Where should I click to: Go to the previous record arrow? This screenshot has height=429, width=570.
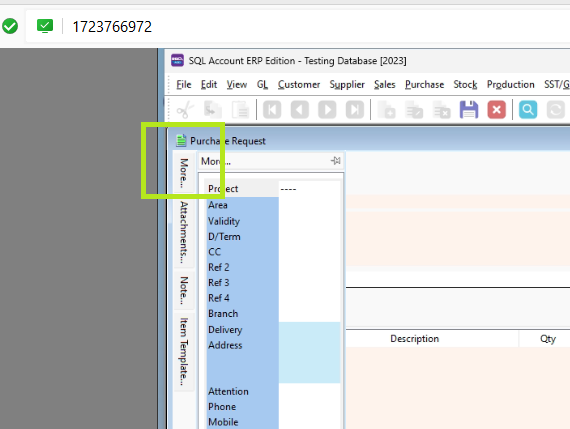[300, 109]
